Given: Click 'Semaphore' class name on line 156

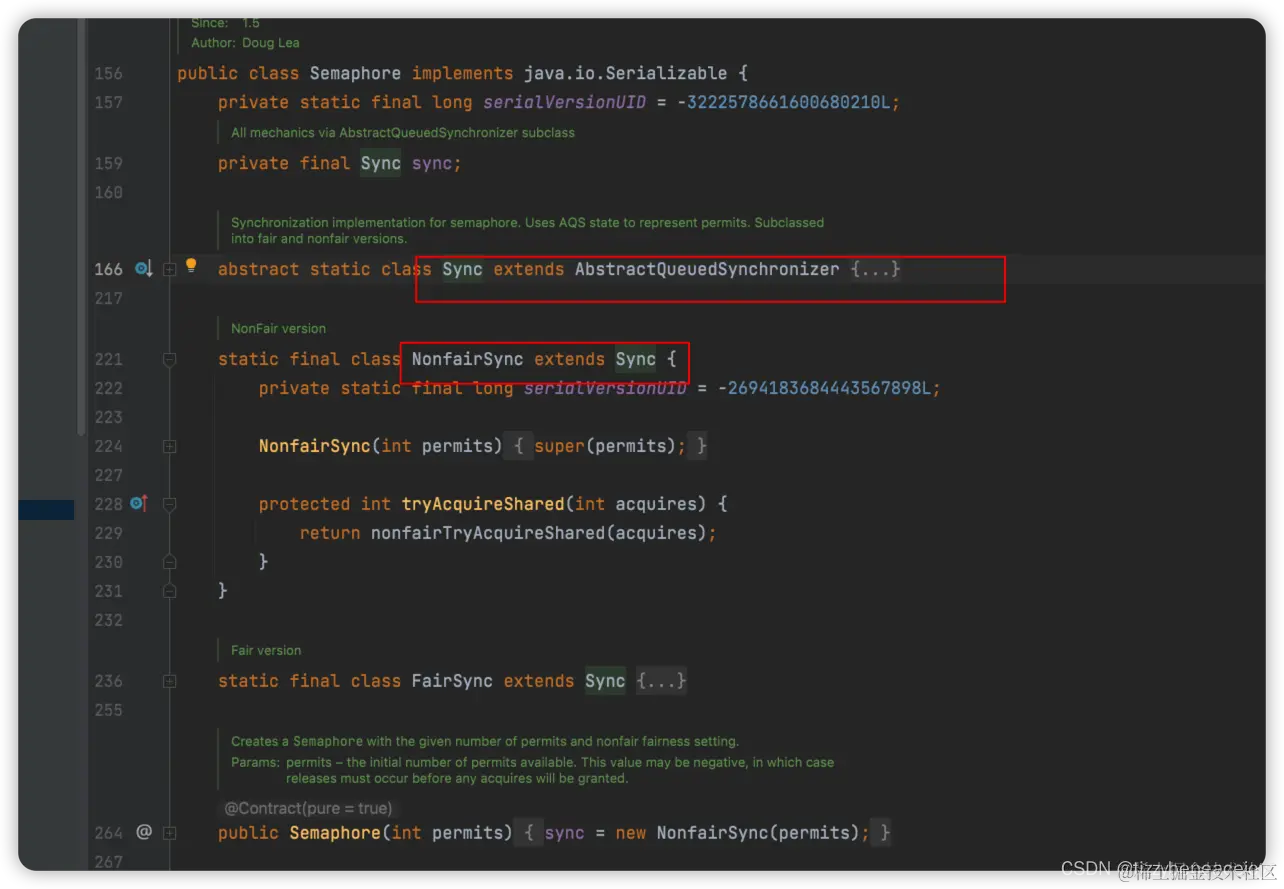Looking at the screenshot, I should 355,73.
